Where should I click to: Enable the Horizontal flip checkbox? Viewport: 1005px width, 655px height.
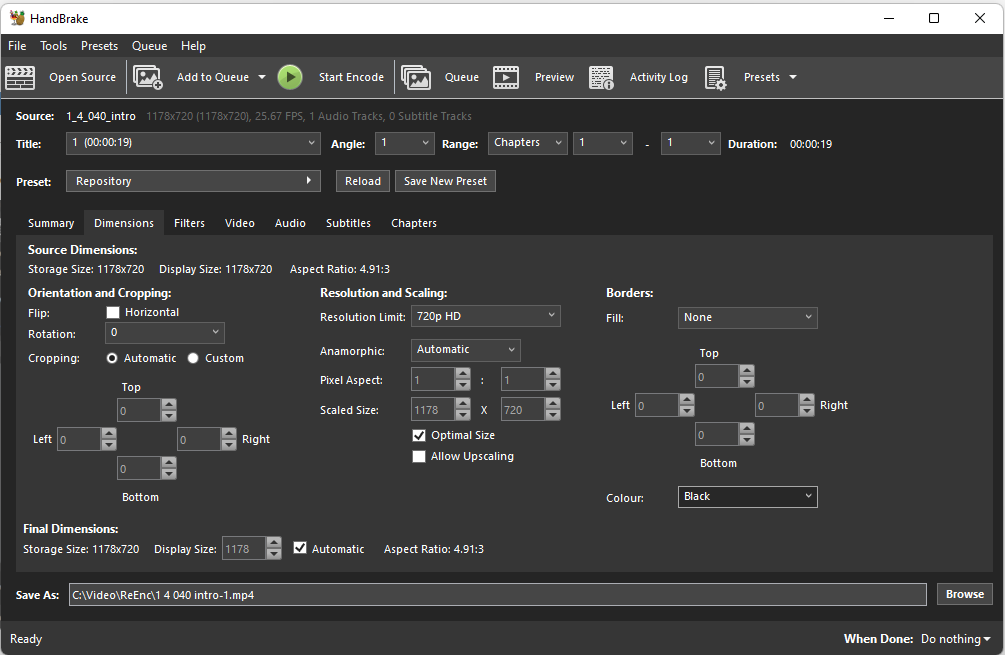pos(113,312)
